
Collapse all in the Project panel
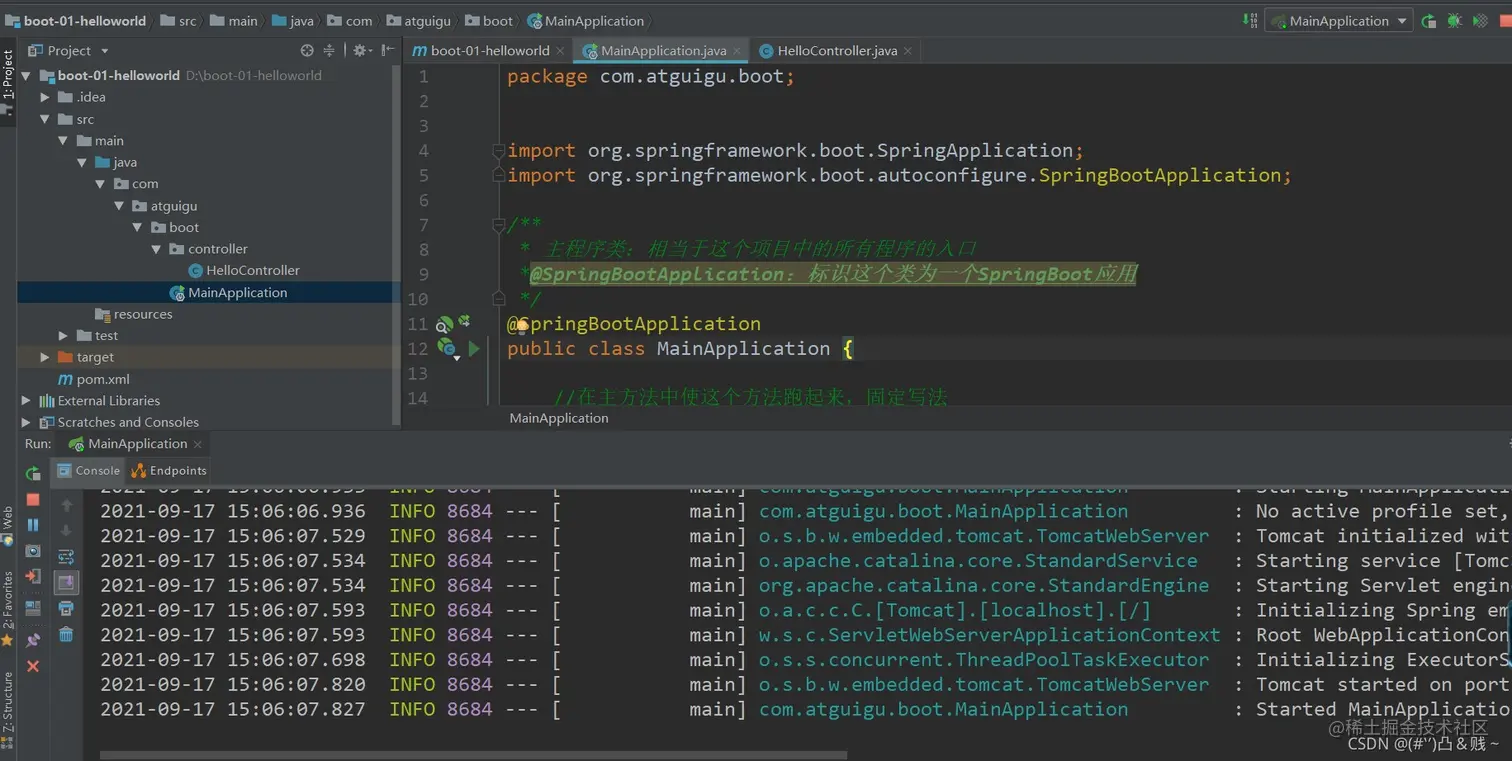329,50
